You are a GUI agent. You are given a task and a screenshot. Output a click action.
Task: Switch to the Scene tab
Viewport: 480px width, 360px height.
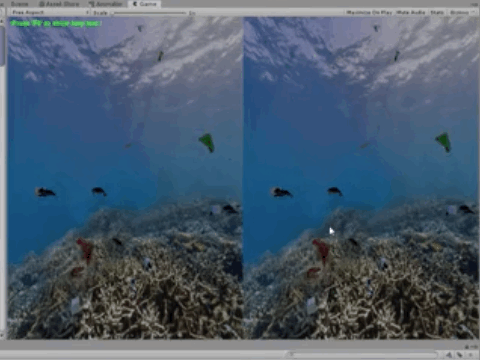coord(19,4)
